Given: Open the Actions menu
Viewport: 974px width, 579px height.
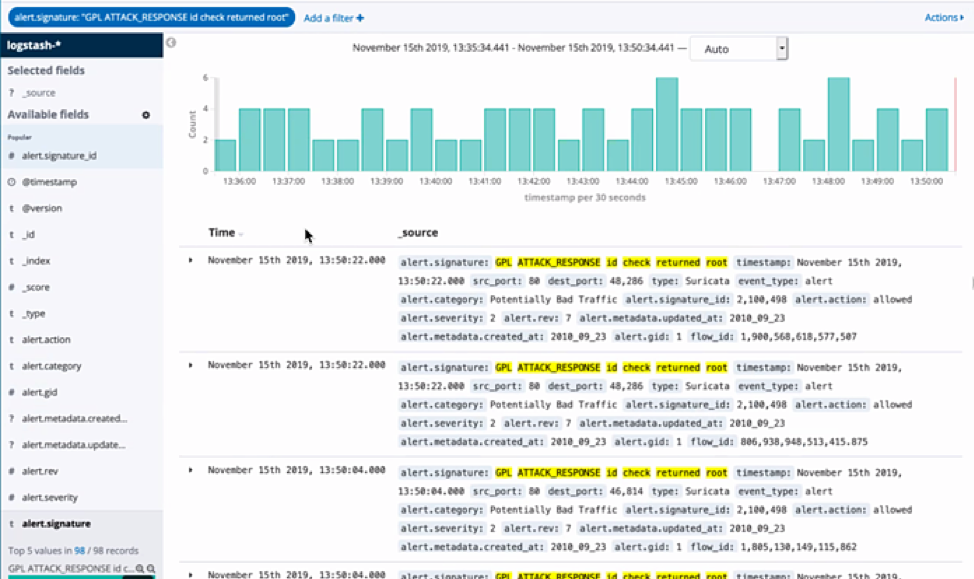Looking at the screenshot, I should pyautogui.click(x=944, y=17).
